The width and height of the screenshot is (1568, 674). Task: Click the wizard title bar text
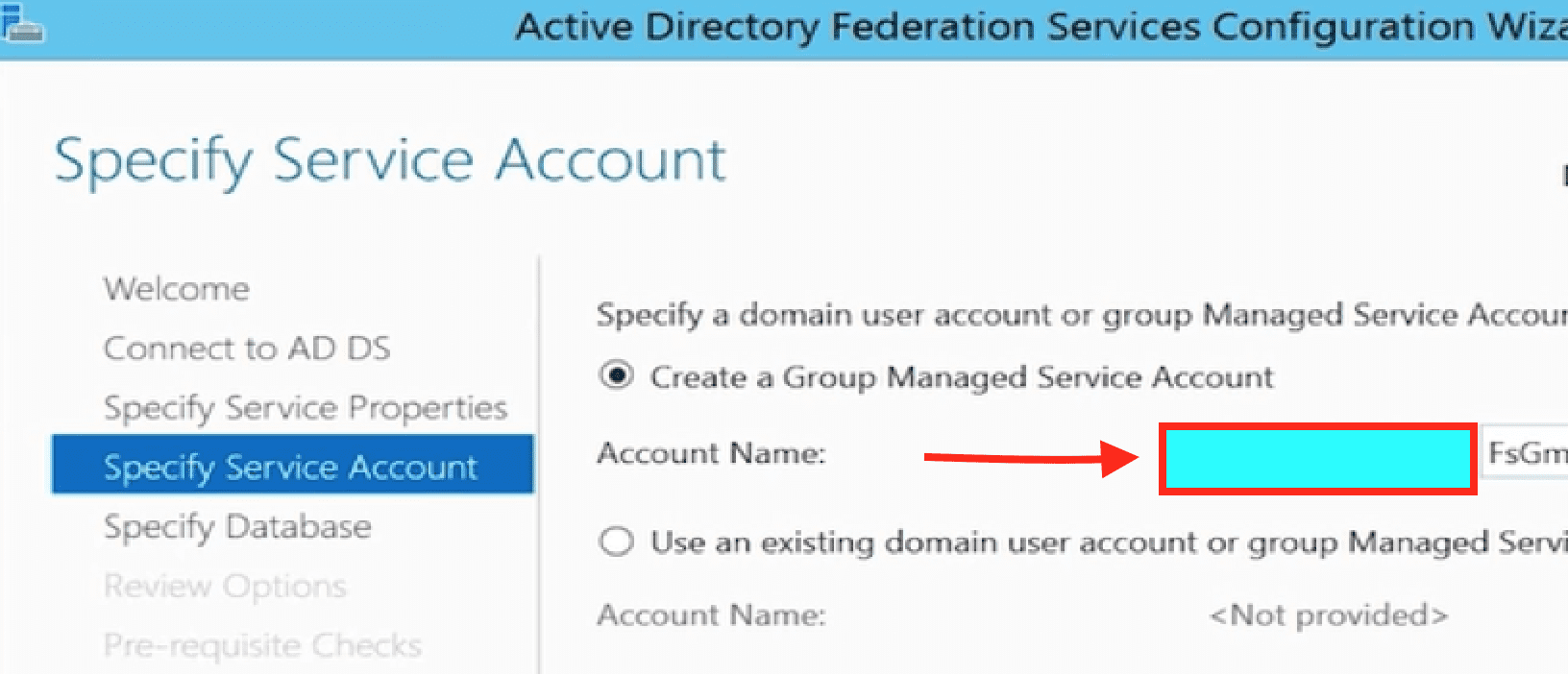click(x=1041, y=27)
